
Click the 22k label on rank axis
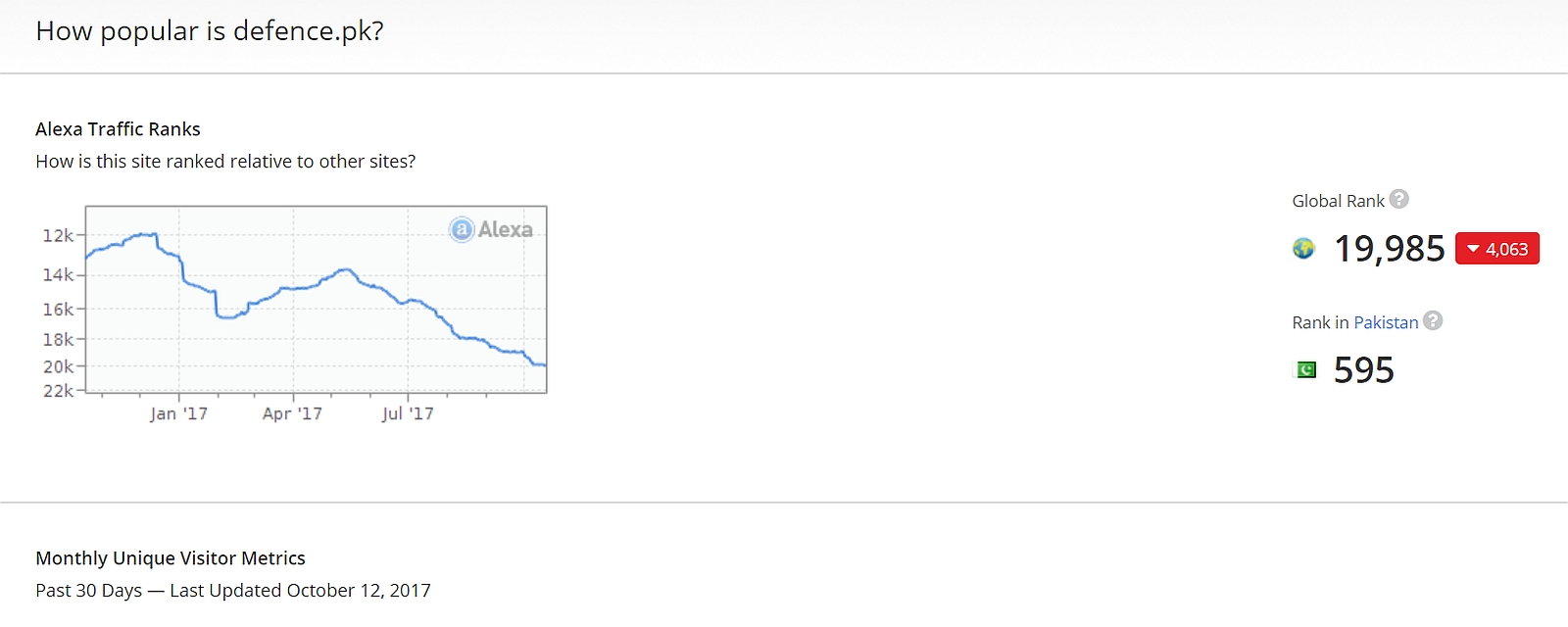tap(58, 391)
